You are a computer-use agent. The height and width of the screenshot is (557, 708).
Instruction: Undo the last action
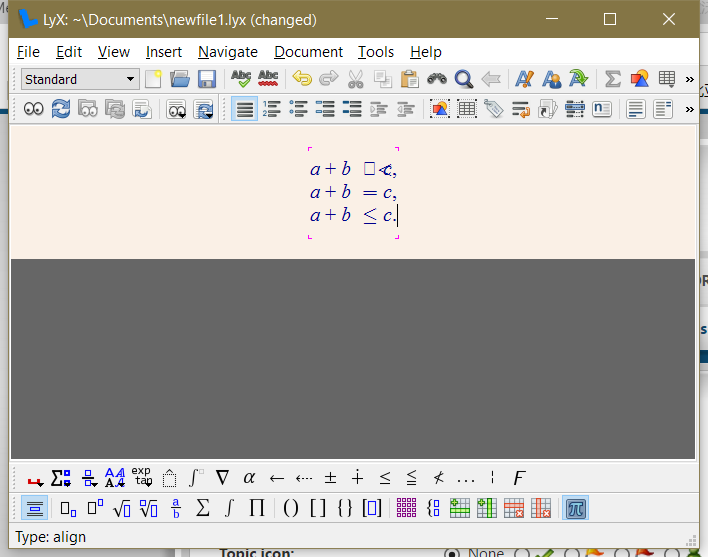(302, 79)
